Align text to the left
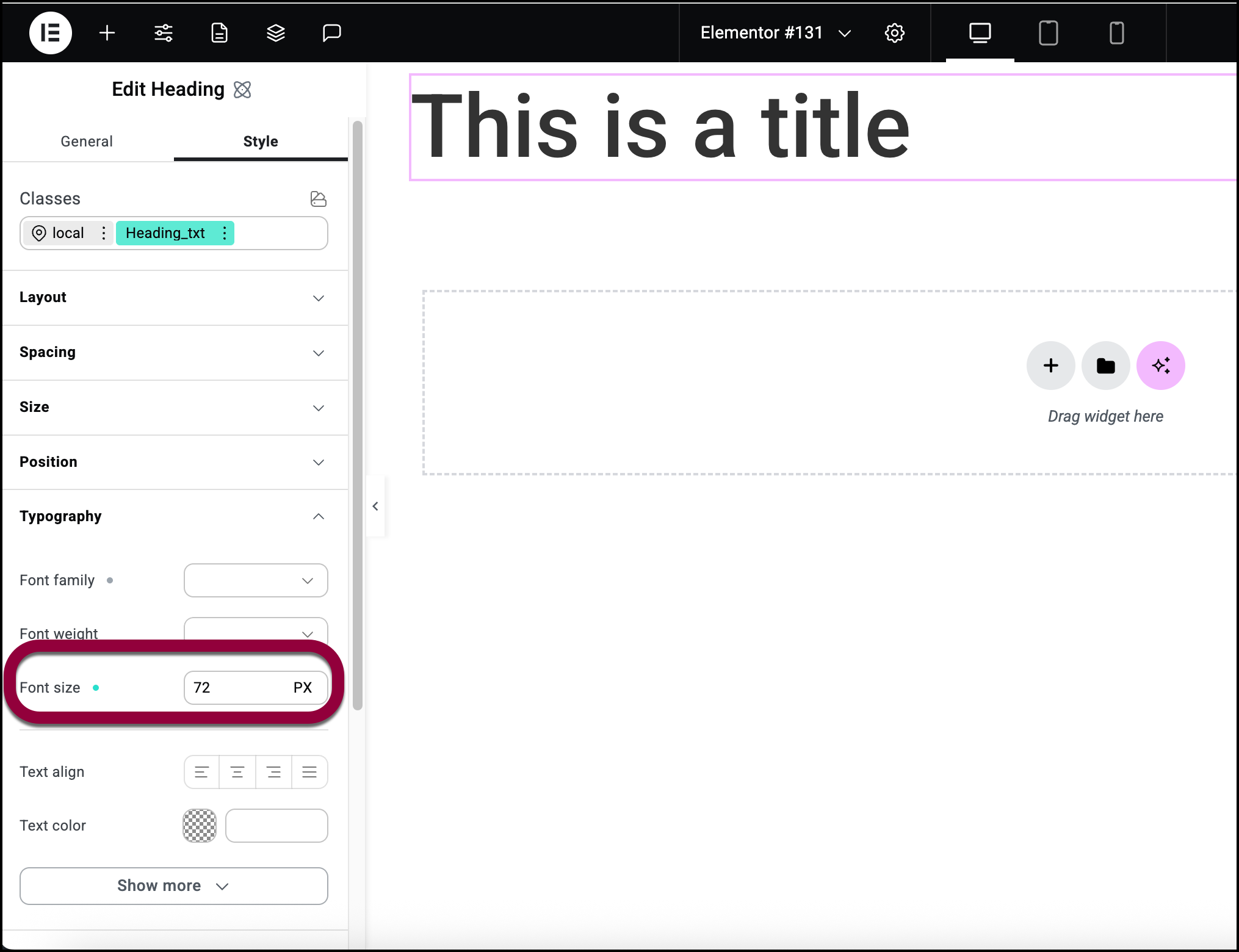Viewport: 1239px width, 952px height. click(202, 772)
